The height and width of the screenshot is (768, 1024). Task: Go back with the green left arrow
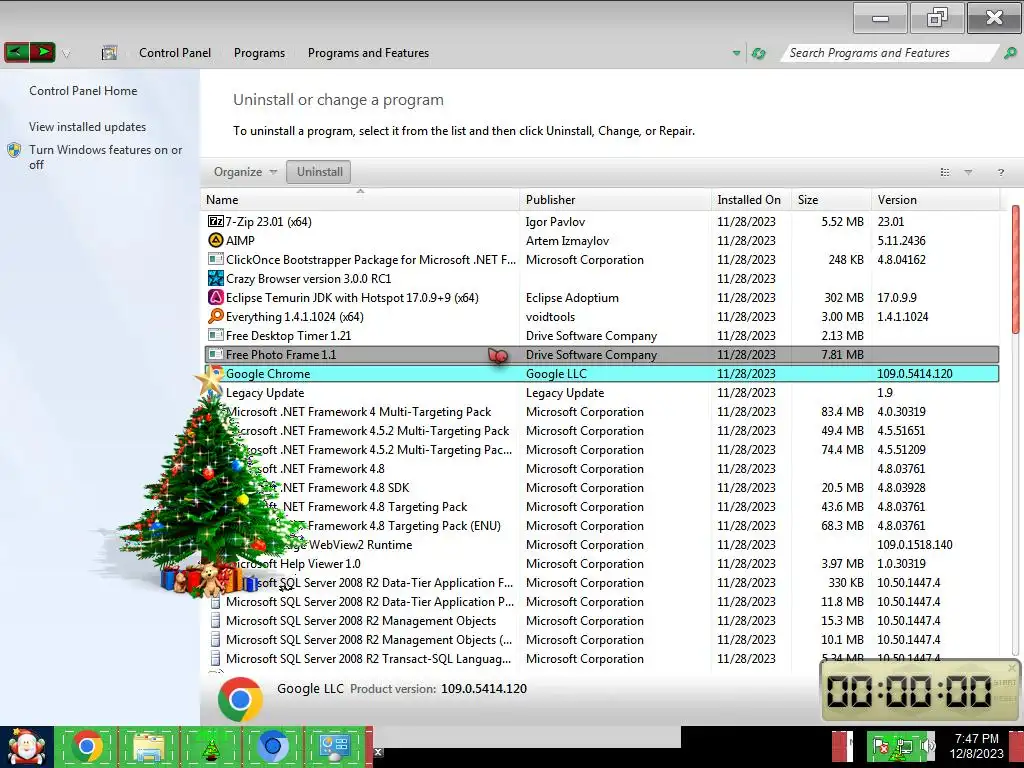pyautogui.click(x=17, y=52)
